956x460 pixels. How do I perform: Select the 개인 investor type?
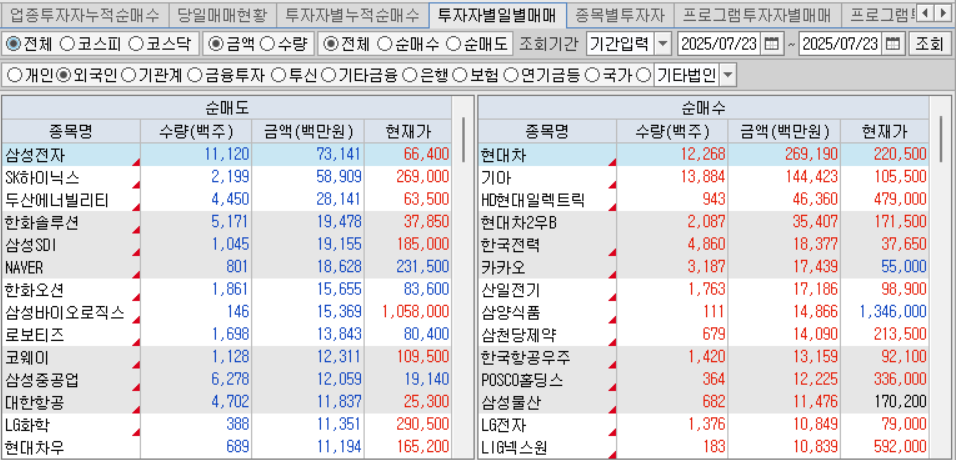13,76
